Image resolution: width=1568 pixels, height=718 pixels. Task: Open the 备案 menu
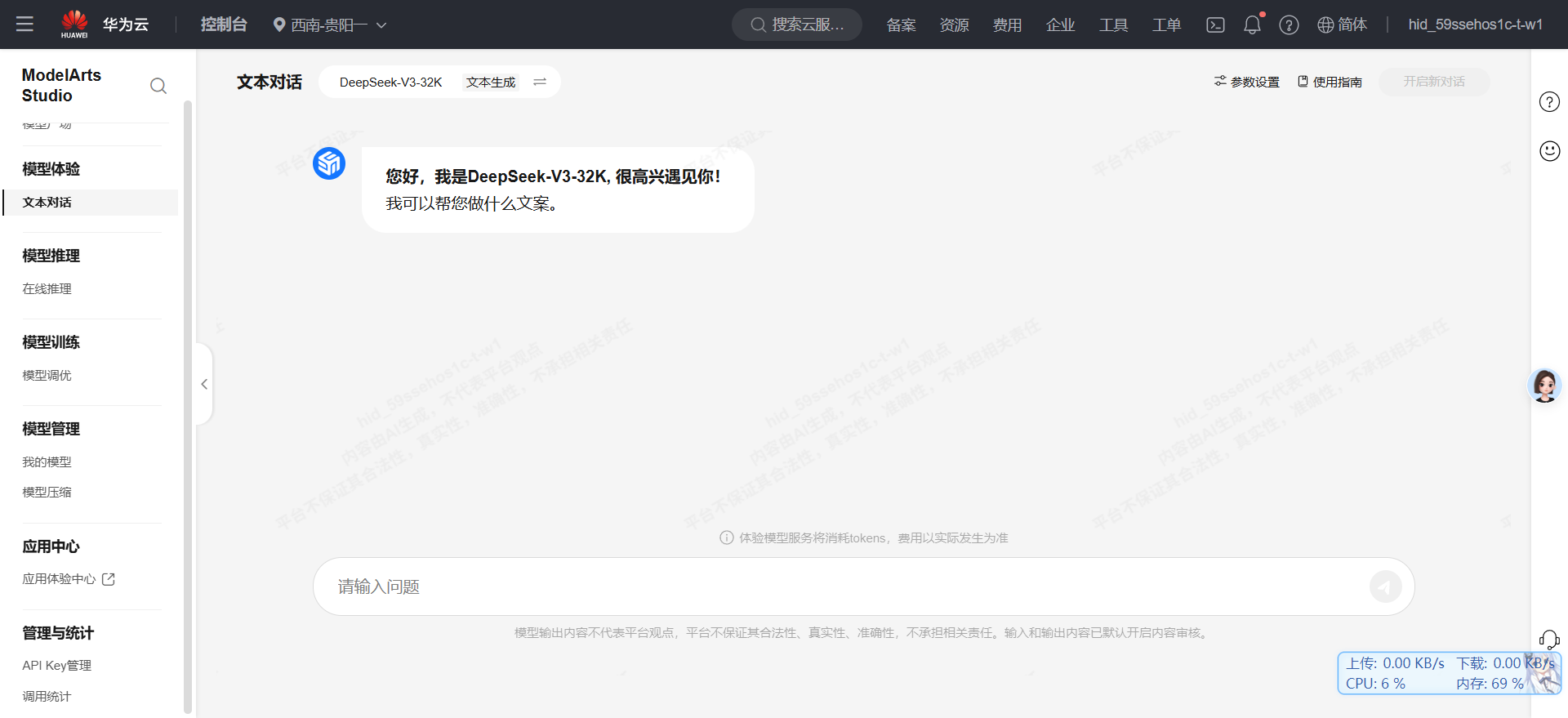(901, 25)
